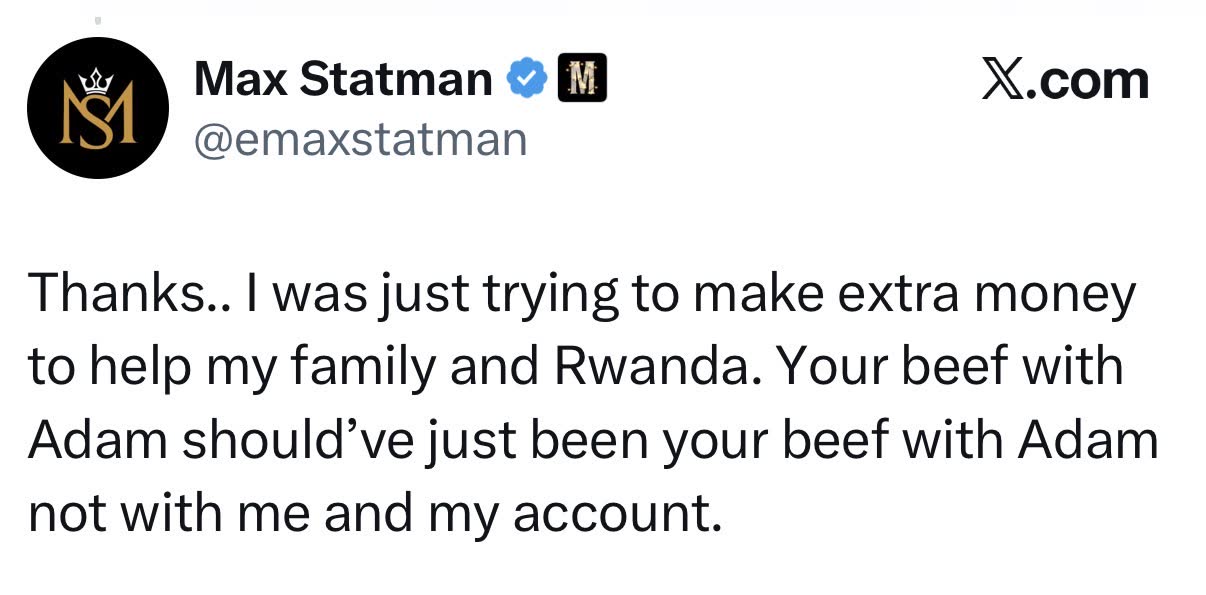Click the gold M affiliate badge

coord(581,78)
